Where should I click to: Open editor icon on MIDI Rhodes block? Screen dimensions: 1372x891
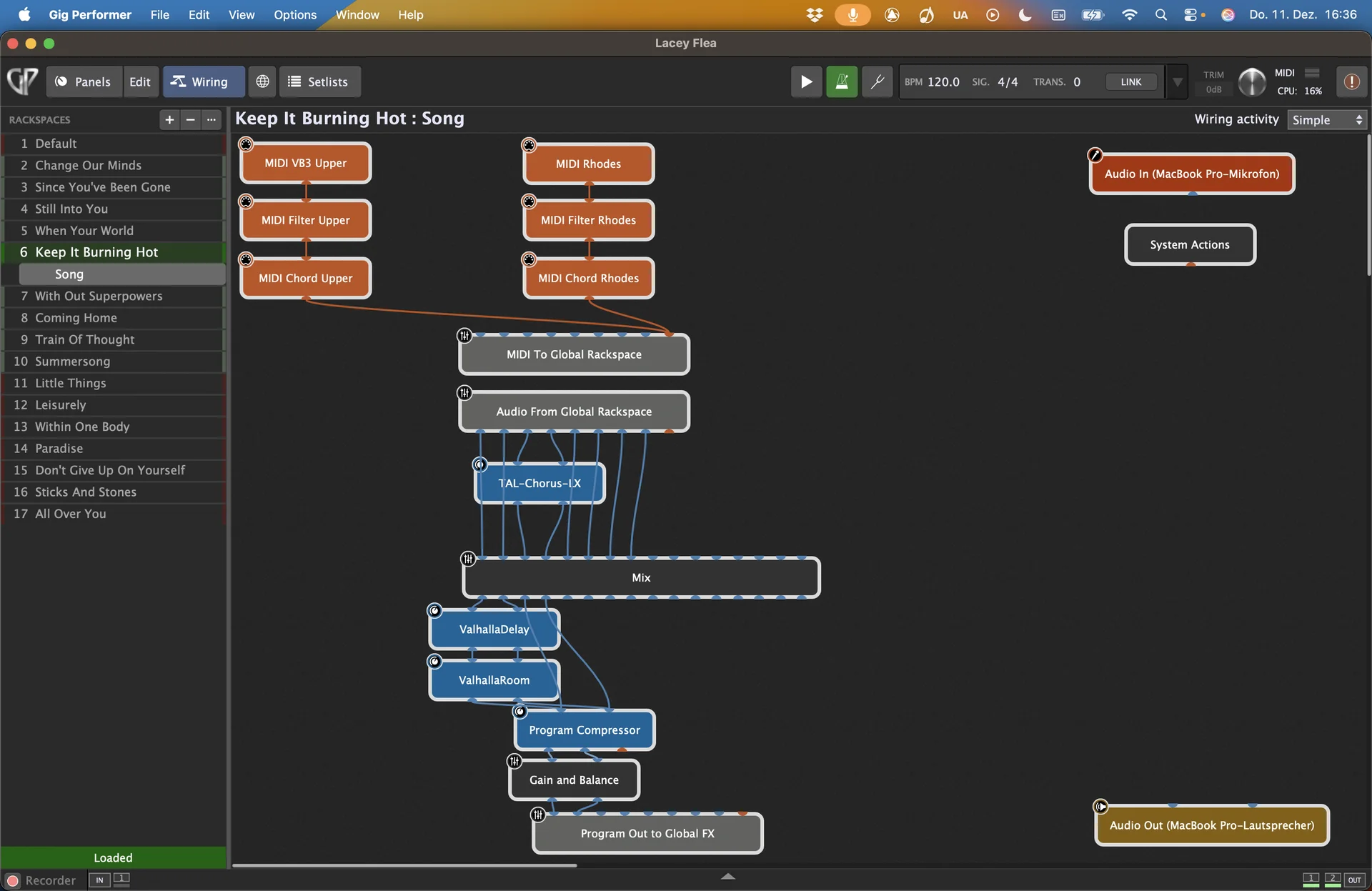[x=529, y=145]
